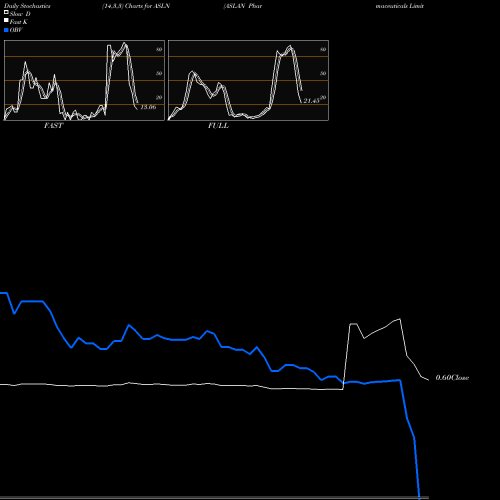Click the 'FAST' label under the left chart

coord(53,126)
